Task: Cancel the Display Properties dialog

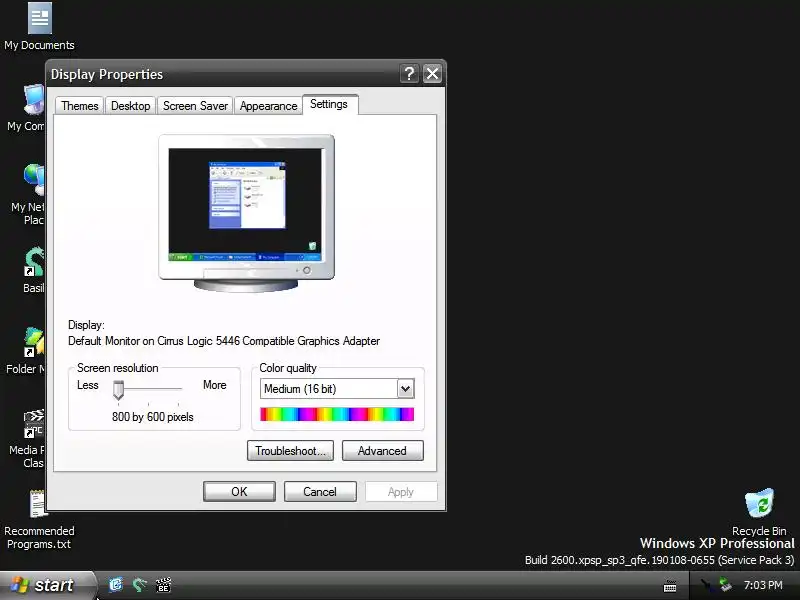Action: coord(320,492)
